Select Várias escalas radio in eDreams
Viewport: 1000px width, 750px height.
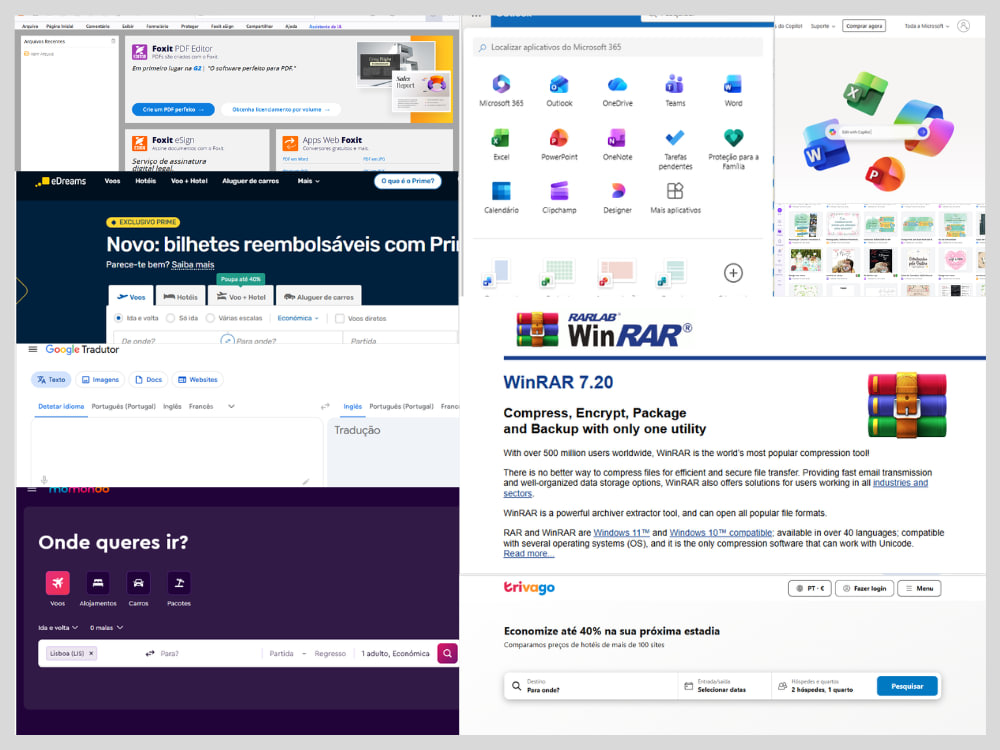[x=210, y=318]
